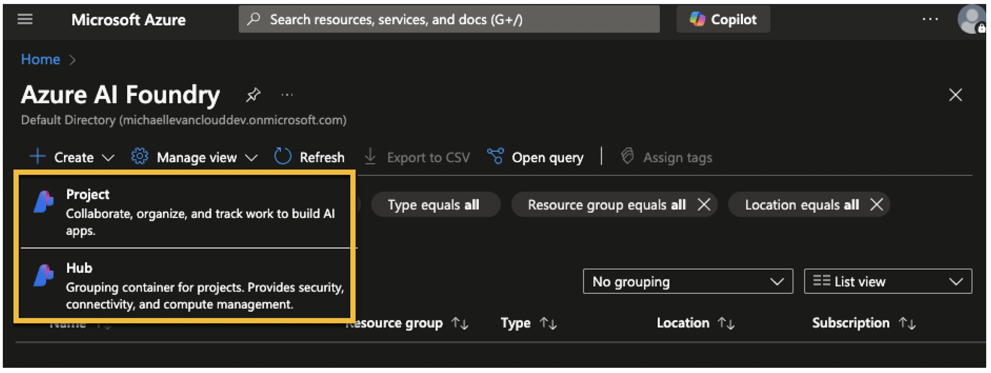This screenshot has height=373, width=991.
Task: Close the Azure AI Foundry blade
Action: pyautogui.click(x=956, y=95)
